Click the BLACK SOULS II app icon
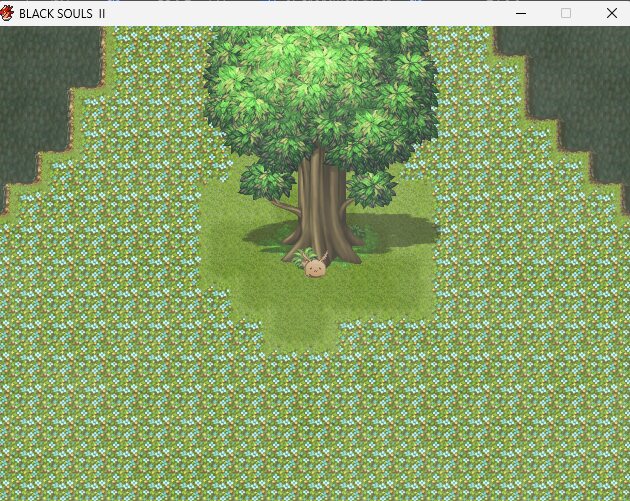Image resolution: width=630 pixels, height=501 pixels. click(x=7, y=13)
